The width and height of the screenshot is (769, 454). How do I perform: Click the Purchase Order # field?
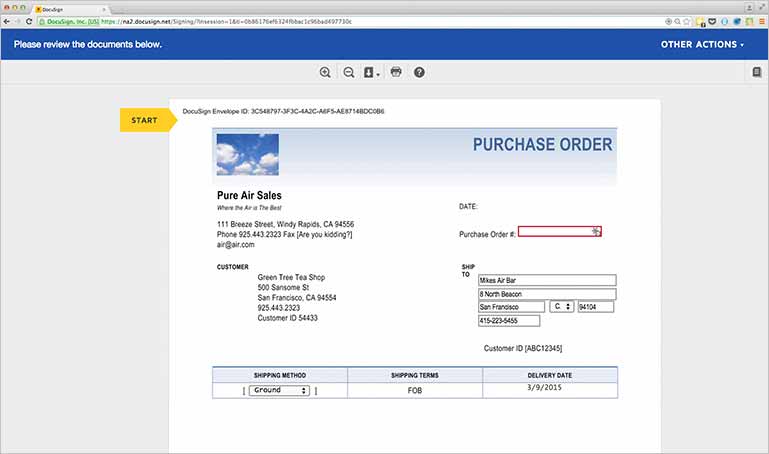pos(559,232)
